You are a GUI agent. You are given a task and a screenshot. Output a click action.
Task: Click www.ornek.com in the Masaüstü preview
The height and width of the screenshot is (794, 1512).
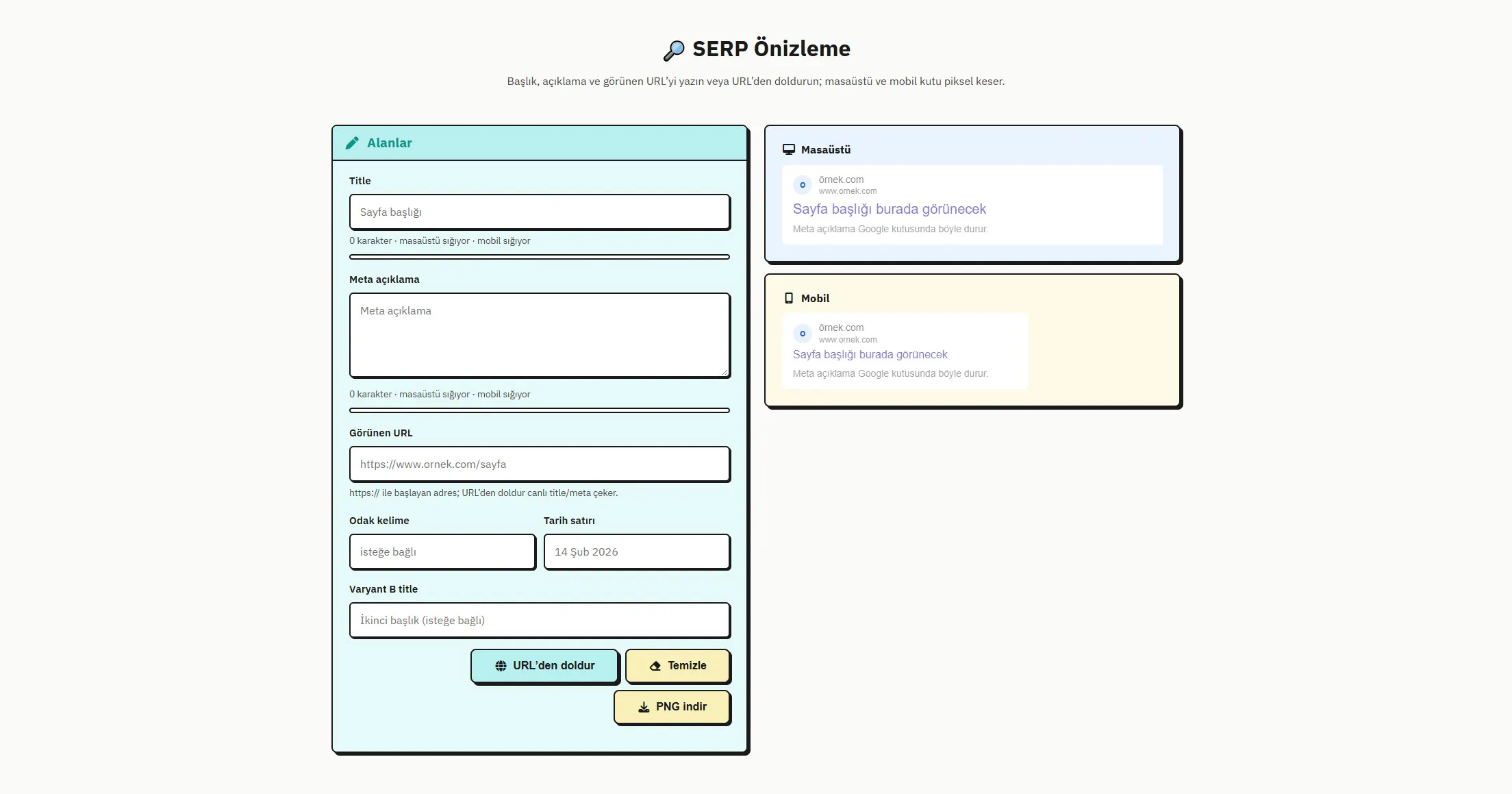(848, 191)
